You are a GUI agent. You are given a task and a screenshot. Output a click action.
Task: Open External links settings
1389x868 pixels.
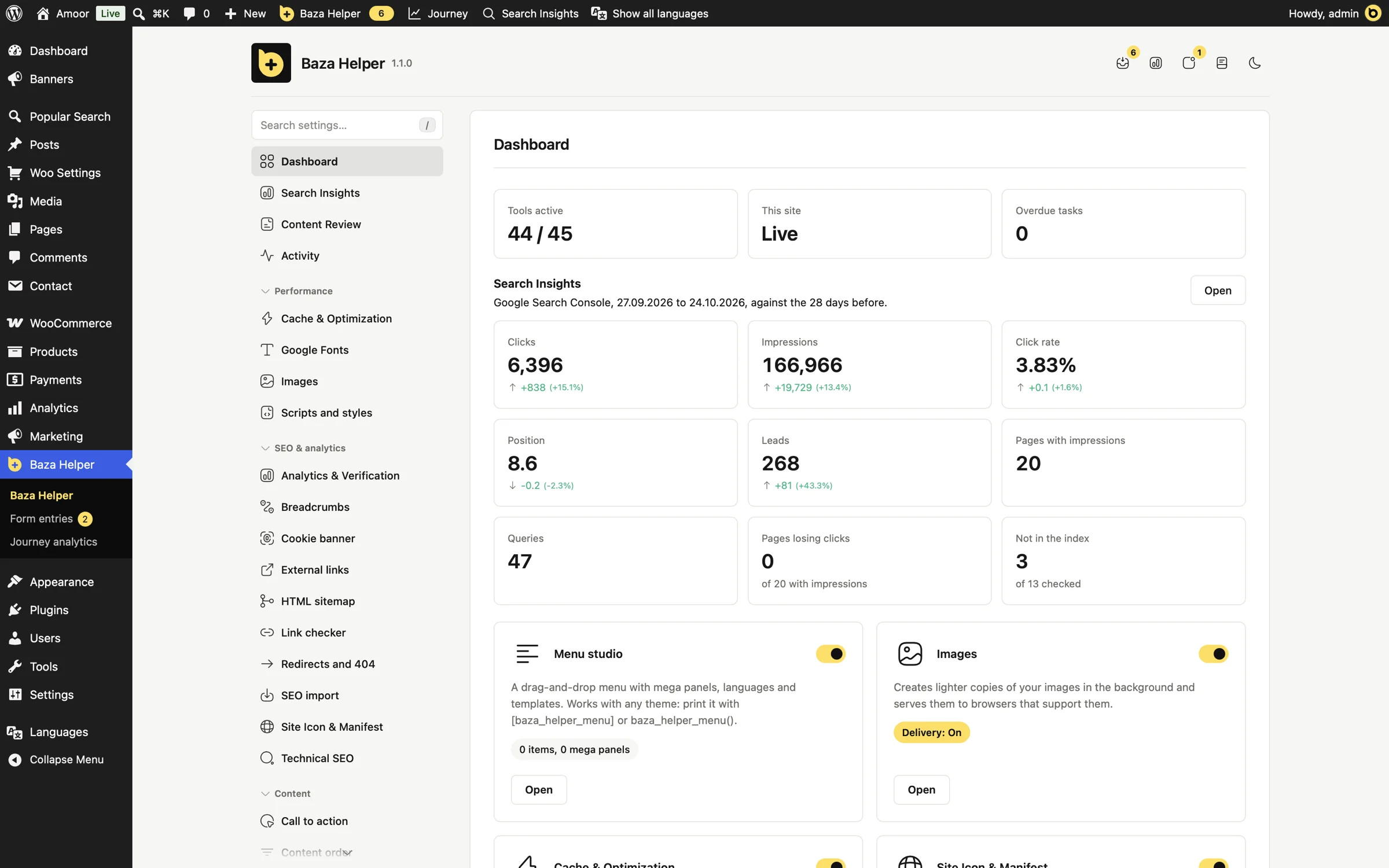tap(347, 569)
